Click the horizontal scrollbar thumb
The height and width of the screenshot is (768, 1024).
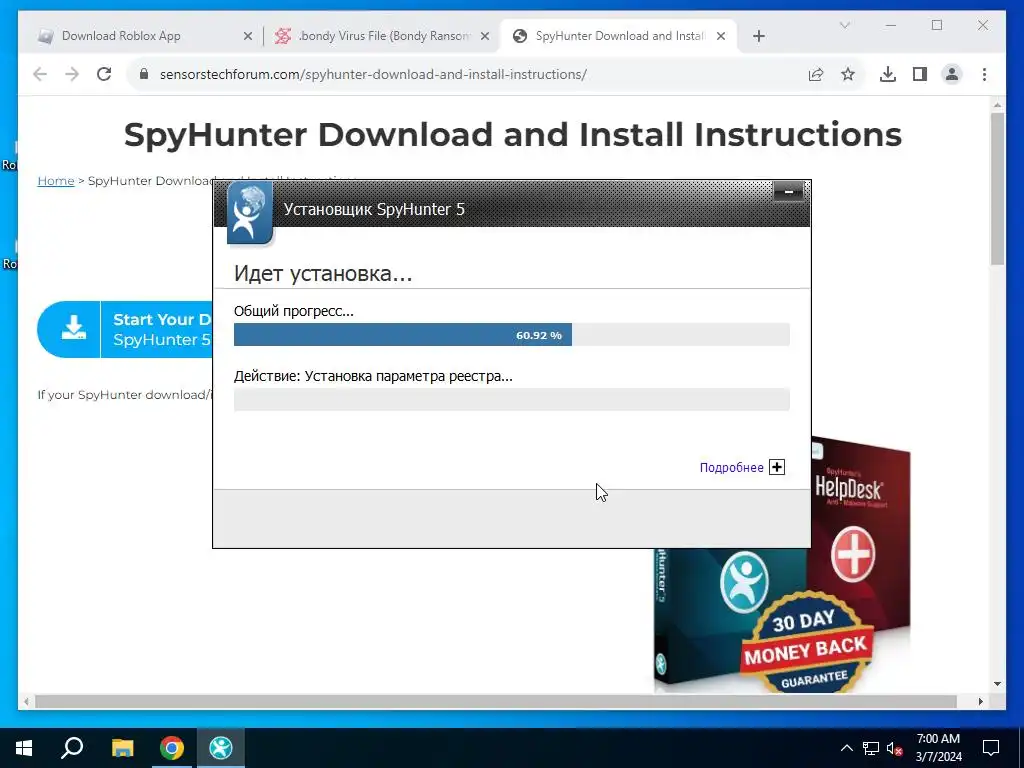[495, 701]
